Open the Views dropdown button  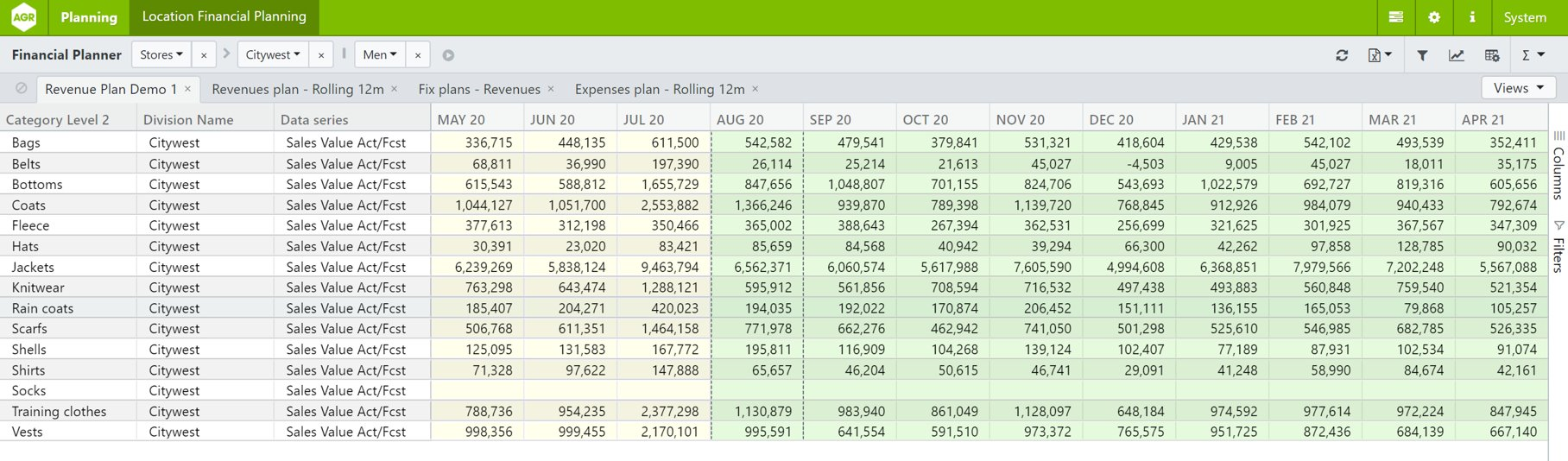(1519, 88)
